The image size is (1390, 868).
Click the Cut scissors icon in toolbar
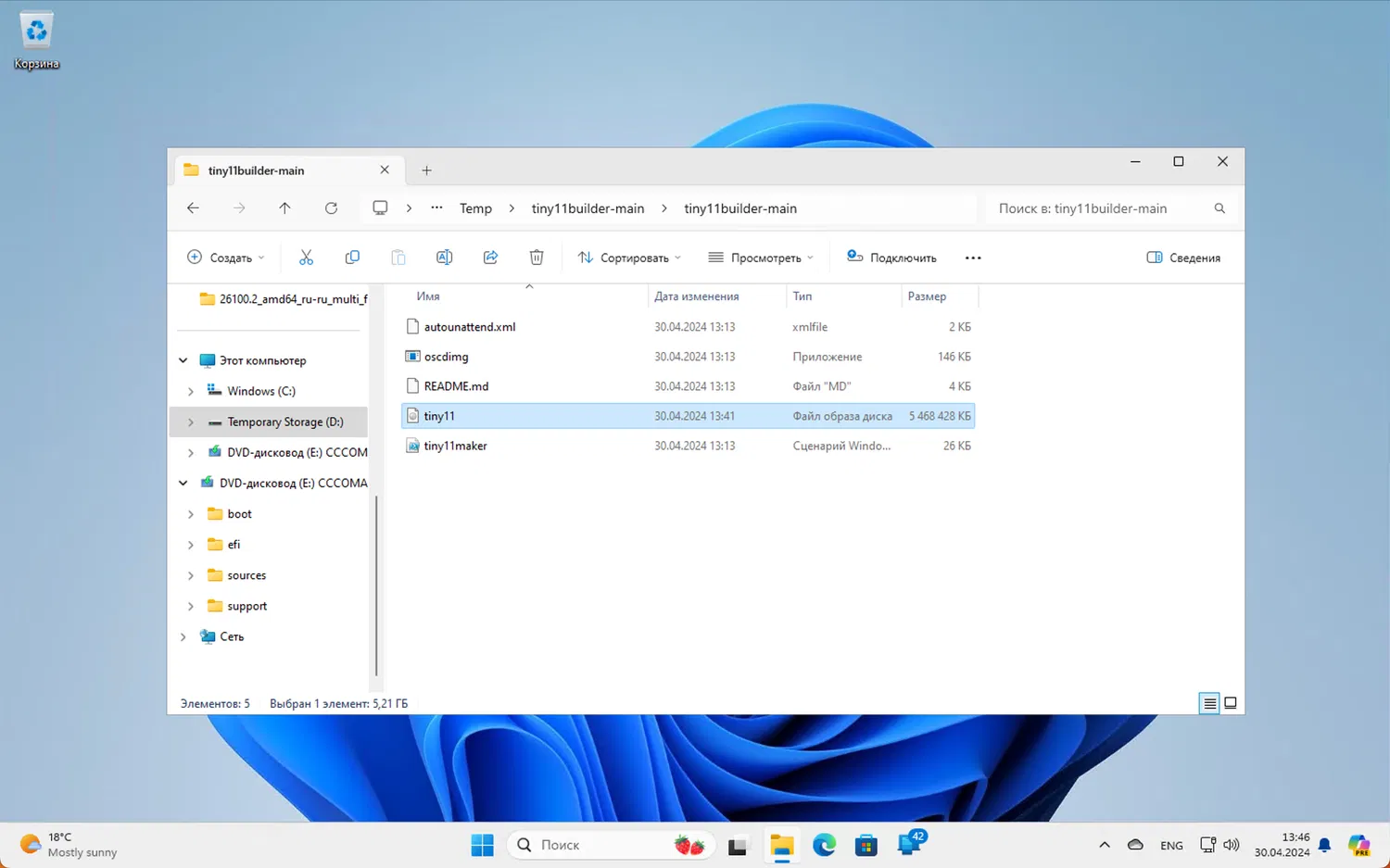306,258
